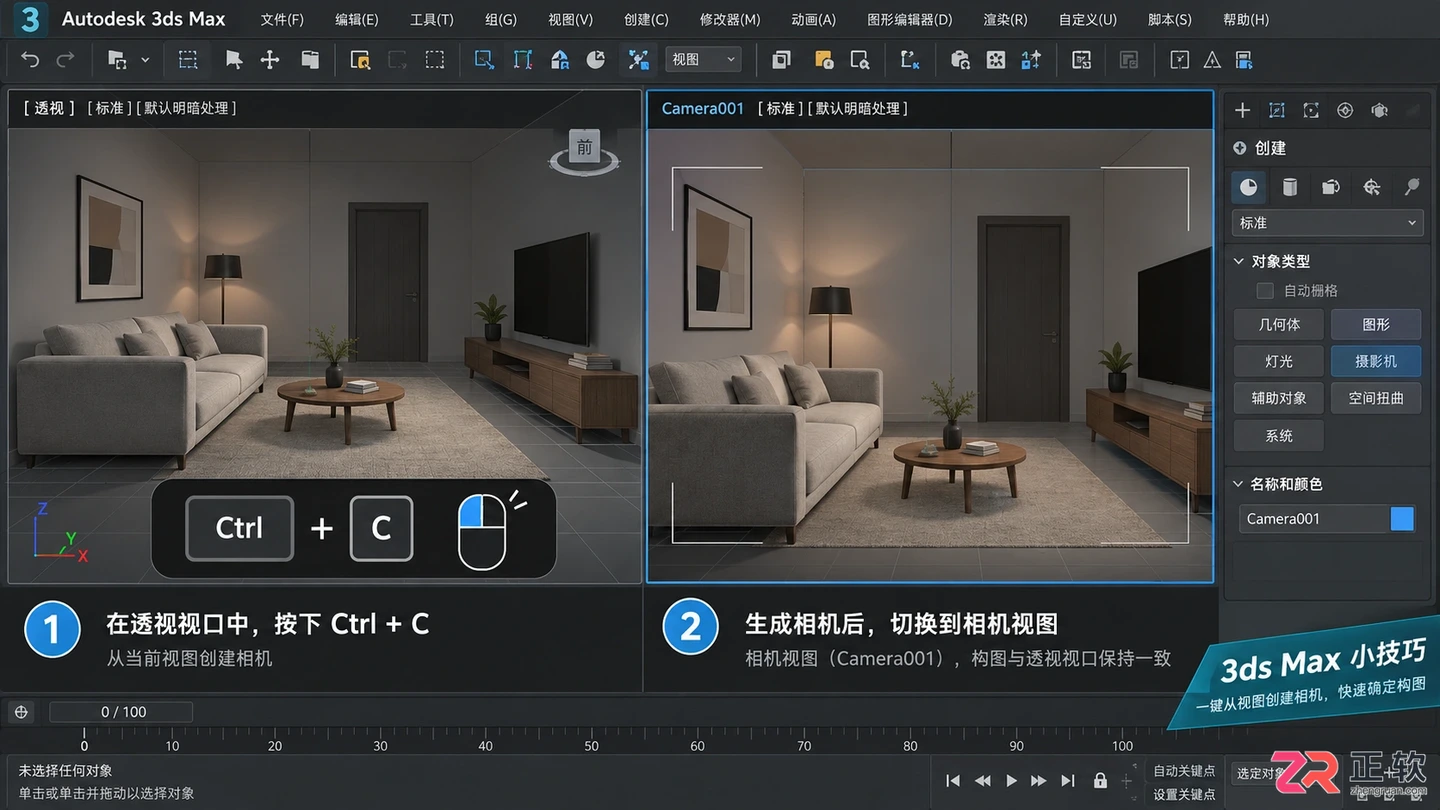Click the yellow-magnifier Select by Name icon

pyautogui.click(x=360, y=60)
